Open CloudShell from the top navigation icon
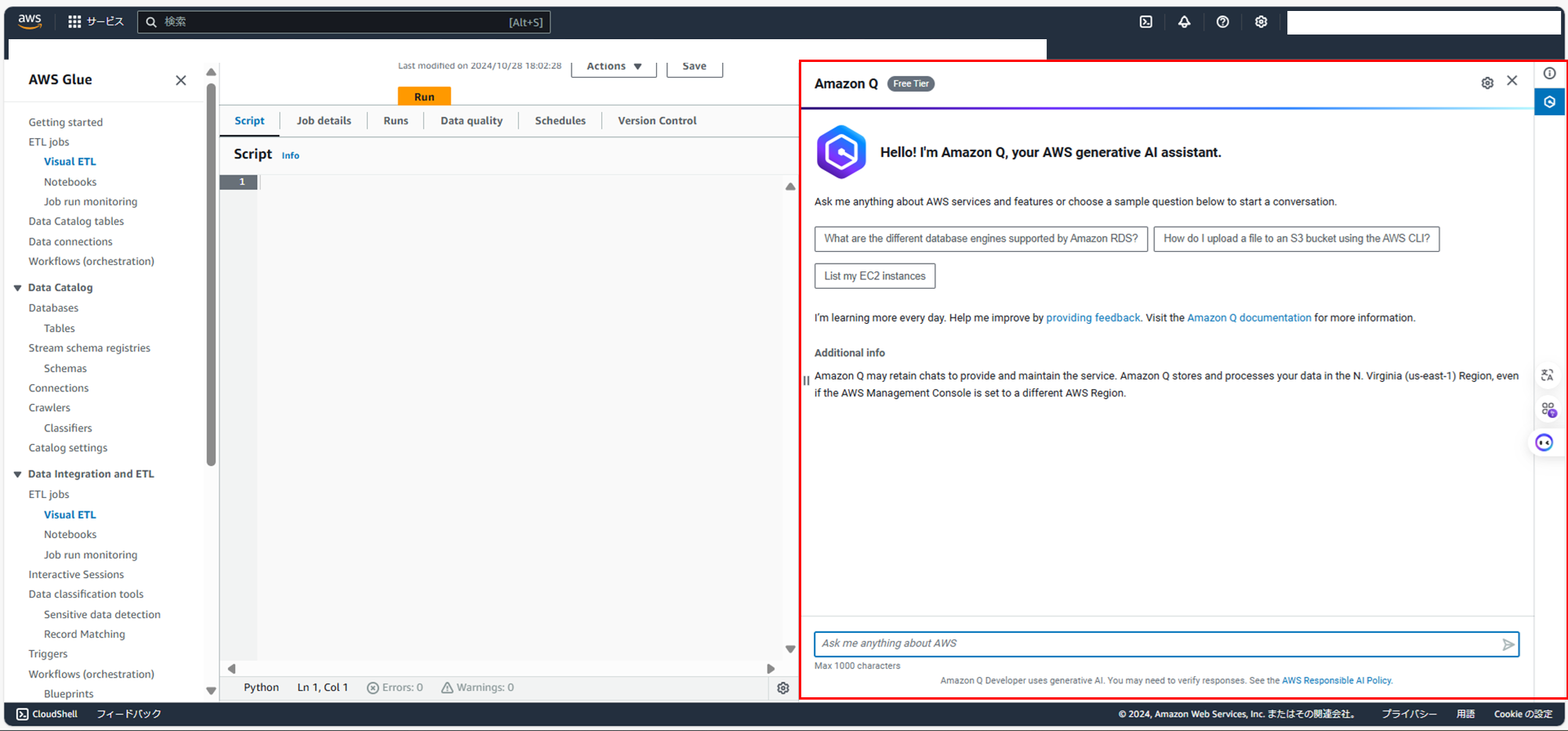 1146,22
